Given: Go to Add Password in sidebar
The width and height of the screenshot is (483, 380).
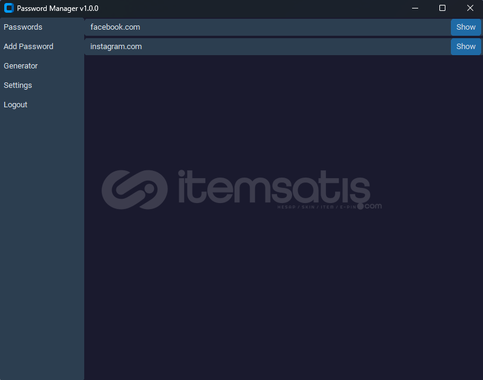Looking at the screenshot, I should tap(28, 46).
